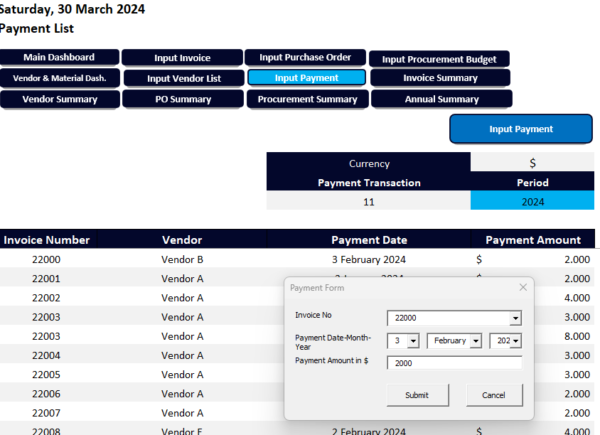The height and width of the screenshot is (435, 600).
Task: Open Input Procurement Budget page
Action: pos(440,59)
